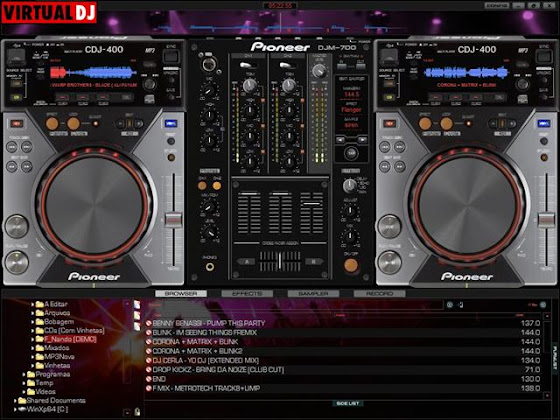Image resolution: width=560 pixels, height=420 pixels.
Task: Expand the A Editar folder
Action: point(32,304)
